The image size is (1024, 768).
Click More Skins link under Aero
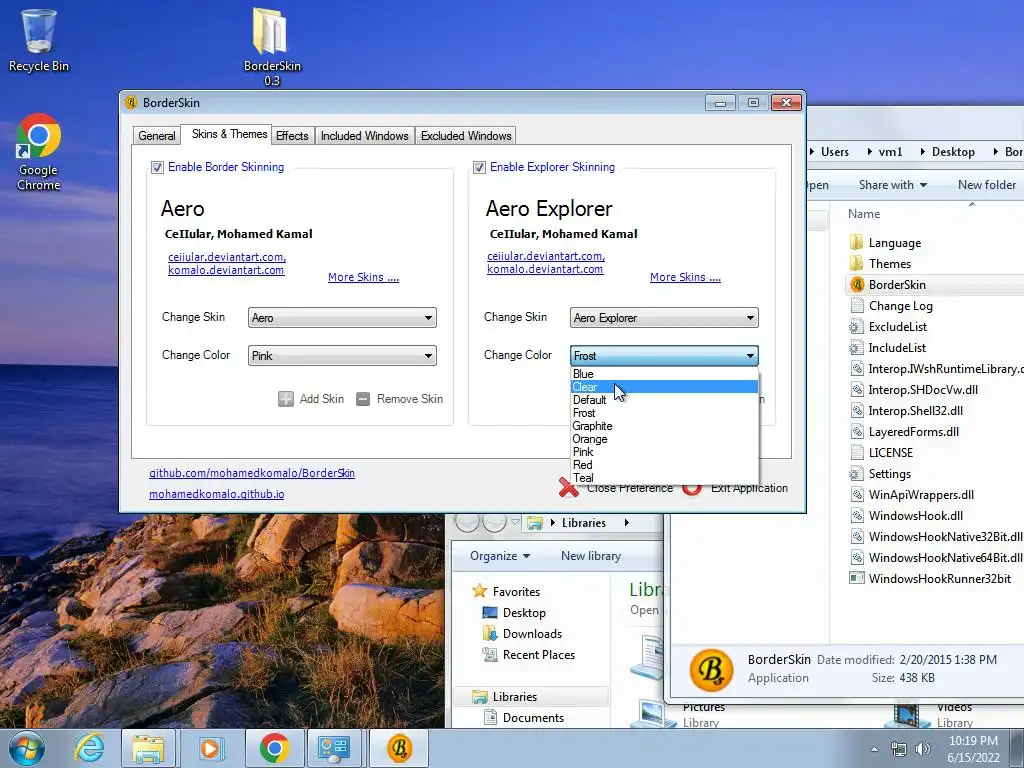pos(363,277)
